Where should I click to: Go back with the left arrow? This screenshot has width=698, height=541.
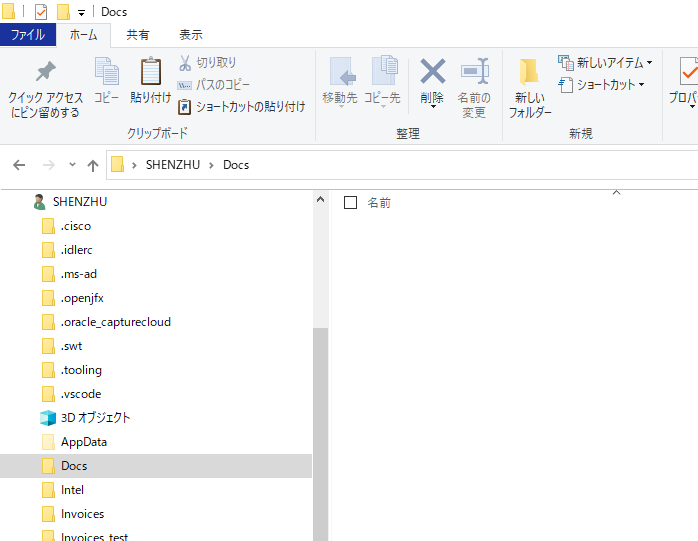point(19,166)
